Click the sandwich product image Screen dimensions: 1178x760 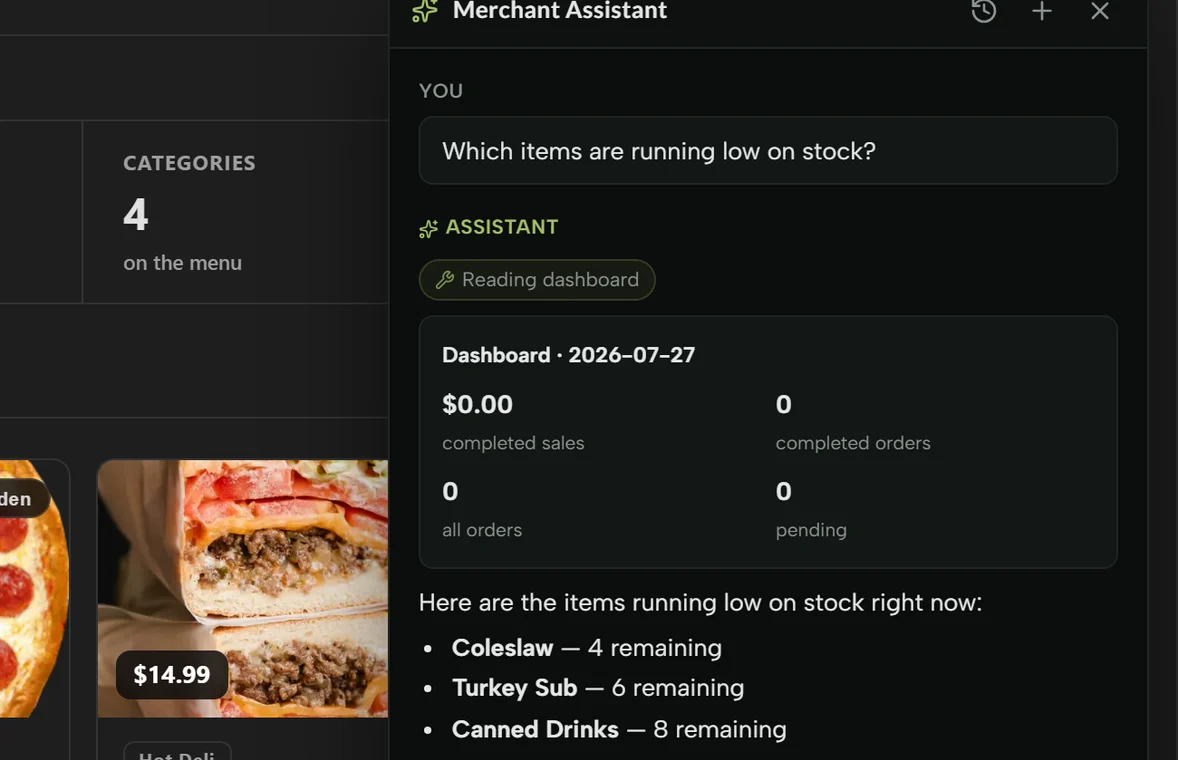(x=243, y=589)
